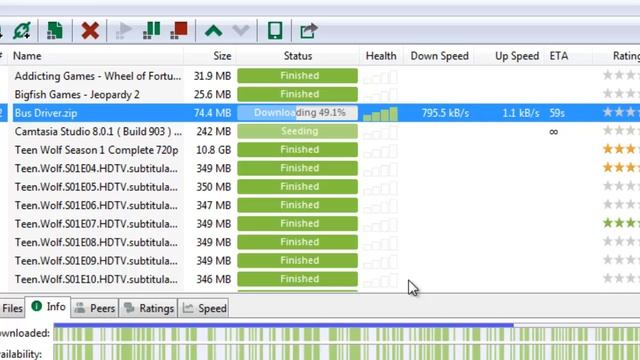Screen dimensions: 640x360
Task: Select Bigfish Games - Jeopardy 2 row
Action: pos(77,95)
